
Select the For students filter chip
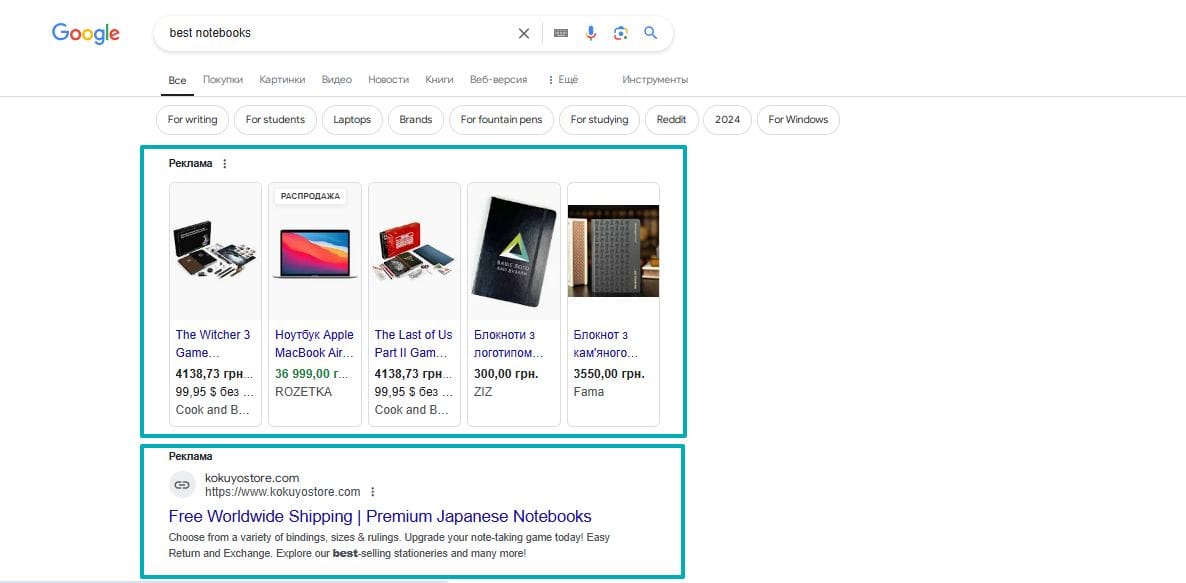pos(275,119)
